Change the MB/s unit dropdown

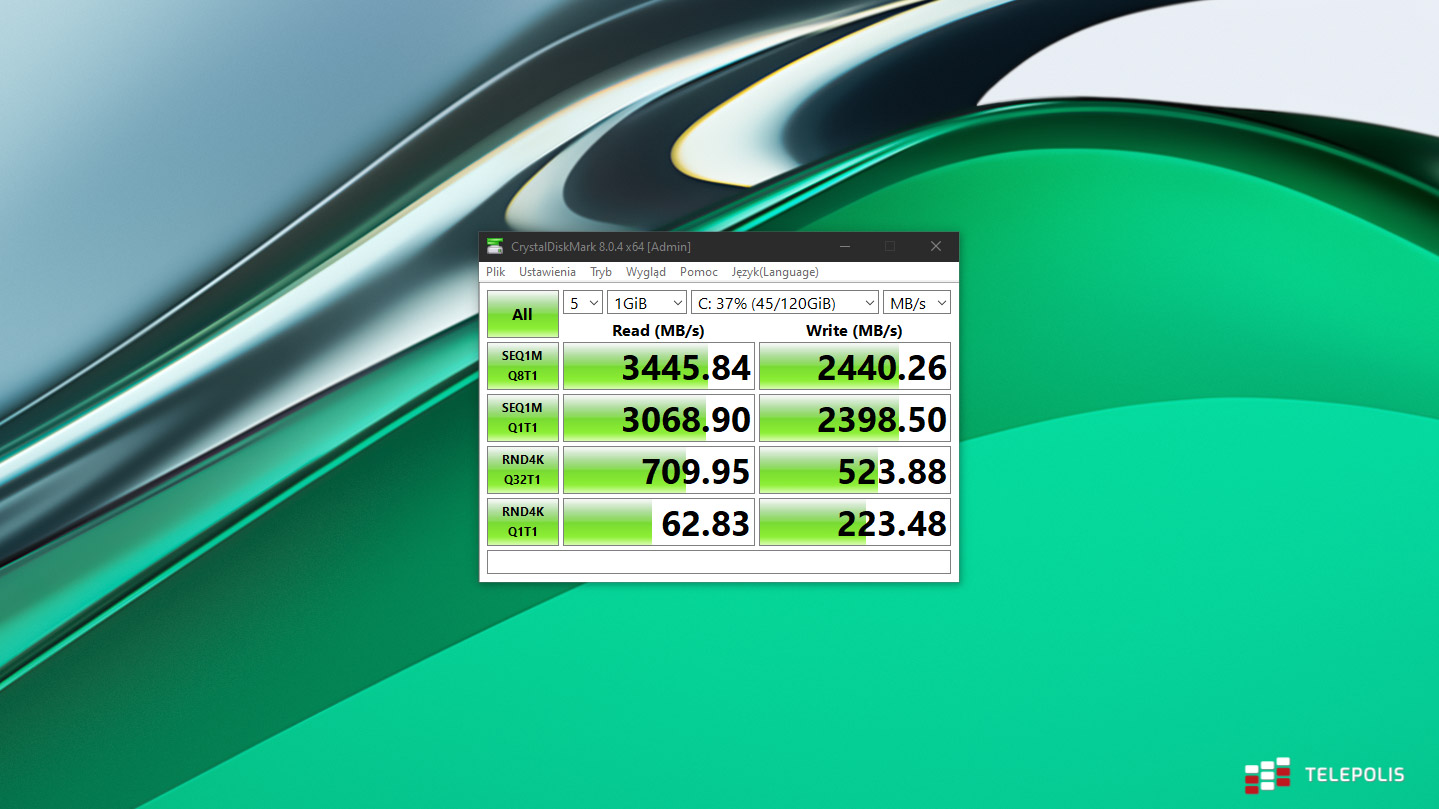(916, 303)
